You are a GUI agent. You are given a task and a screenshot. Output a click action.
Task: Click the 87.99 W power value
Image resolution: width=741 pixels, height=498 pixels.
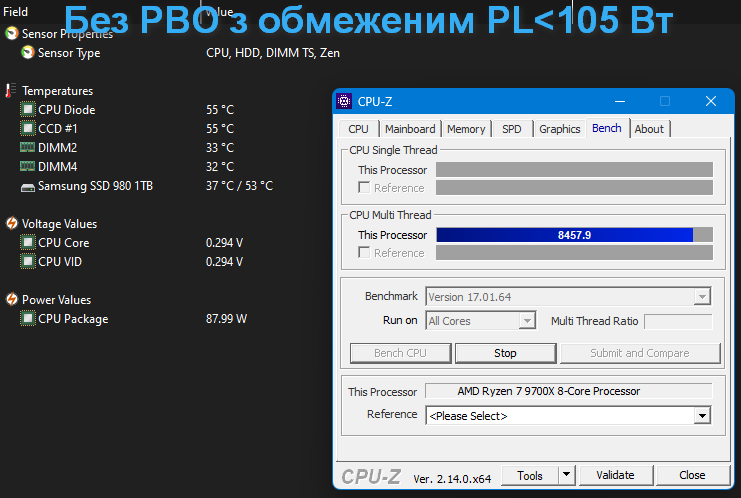click(226, 319)
